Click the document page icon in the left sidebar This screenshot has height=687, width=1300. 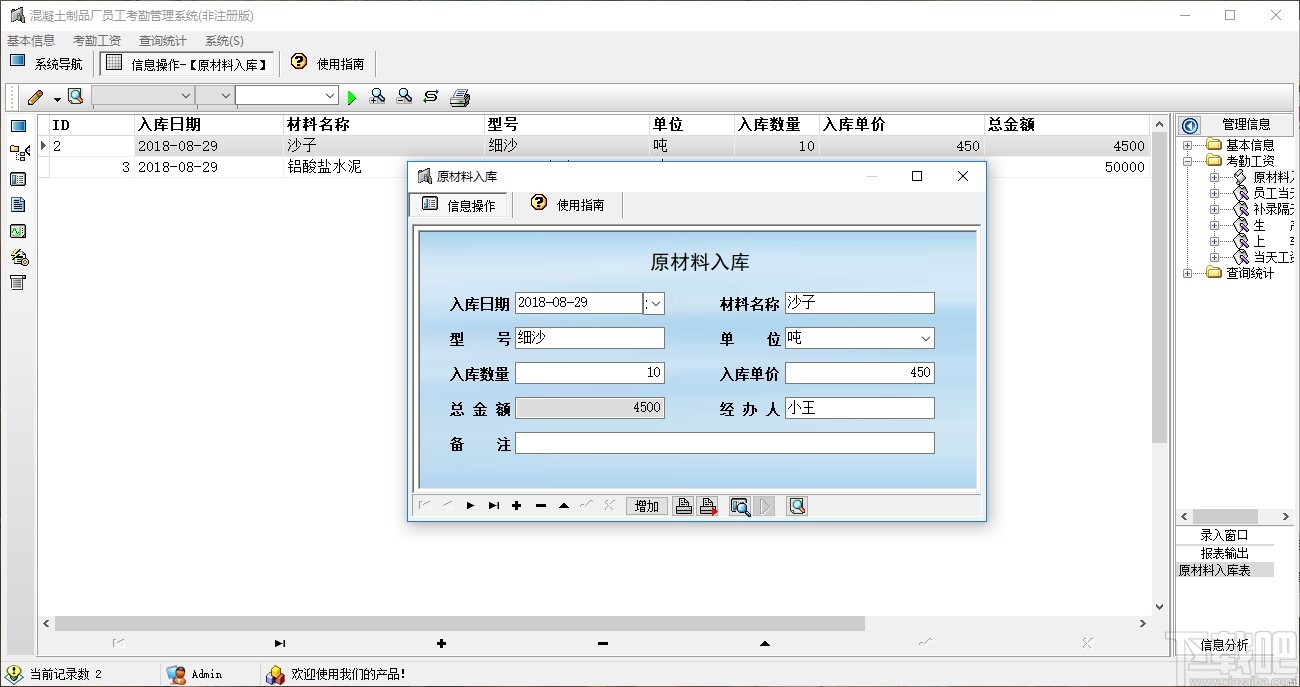18,205
